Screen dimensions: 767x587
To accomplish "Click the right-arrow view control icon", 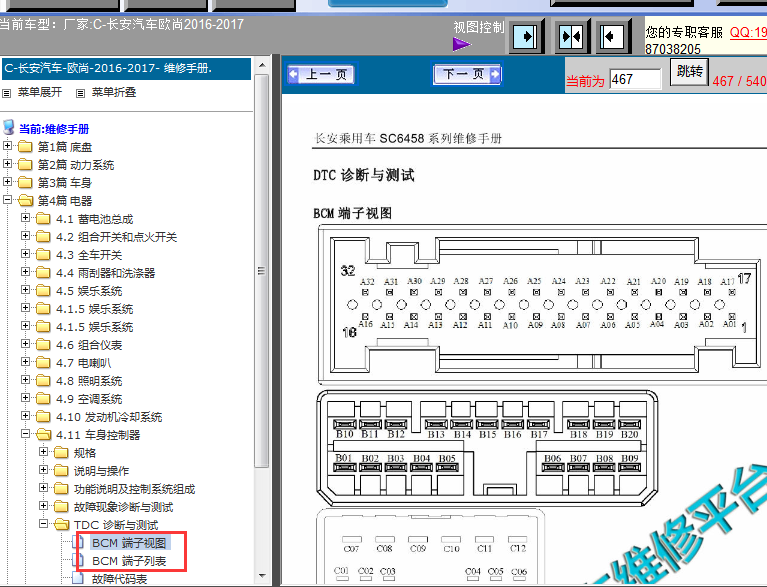I will pyautogui.click(x=526, y=36).
